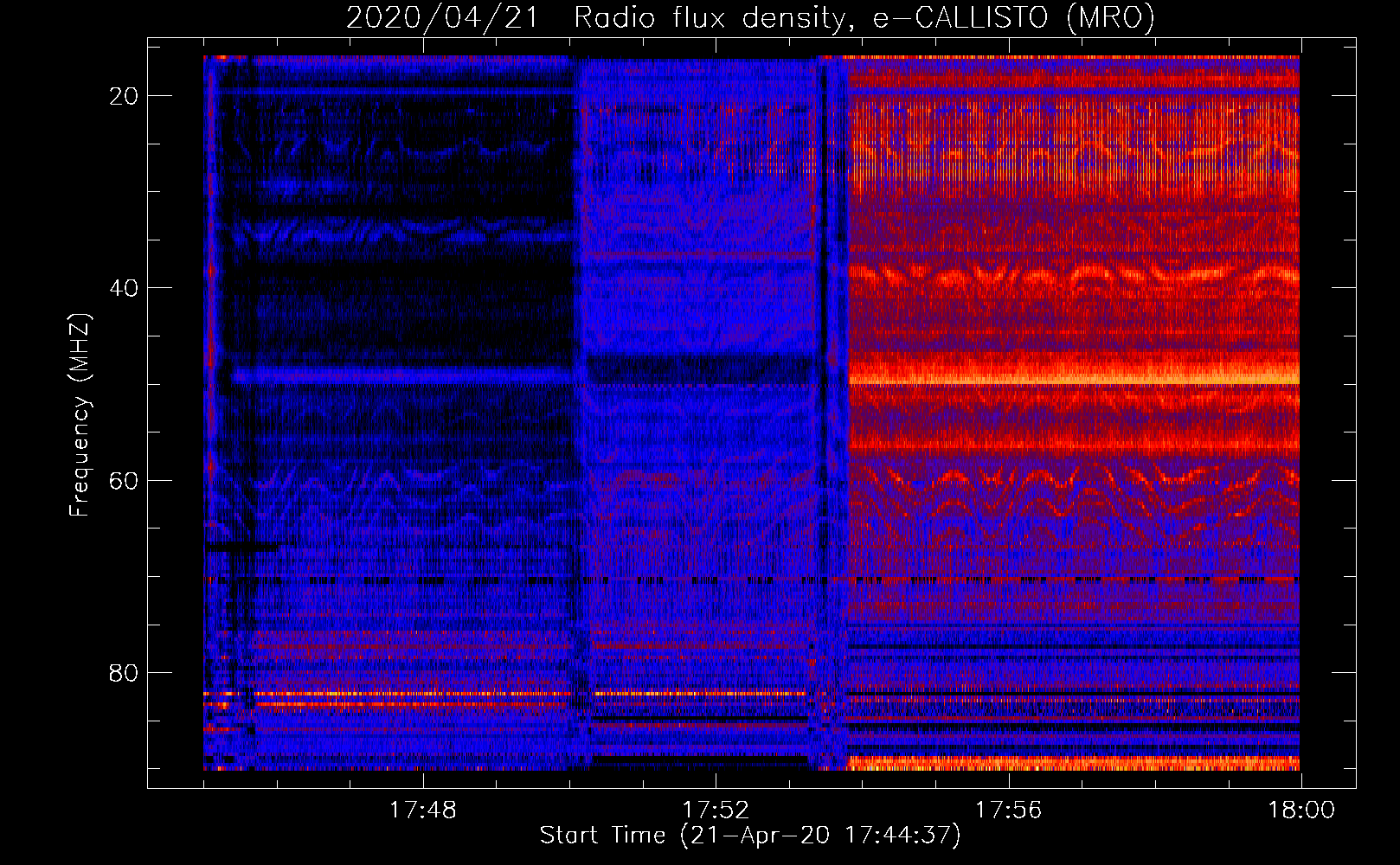Click the 40 frequency tick label

pyautogui.click(x=124, y=288)
